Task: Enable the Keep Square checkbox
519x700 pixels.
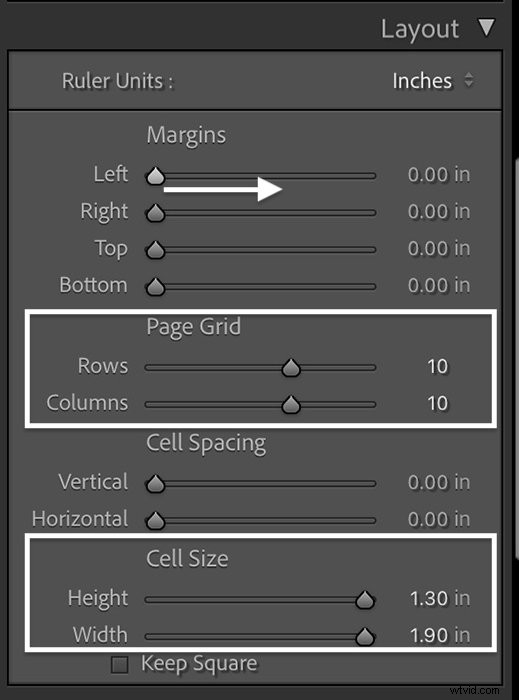Action: (x=120, y=664)
